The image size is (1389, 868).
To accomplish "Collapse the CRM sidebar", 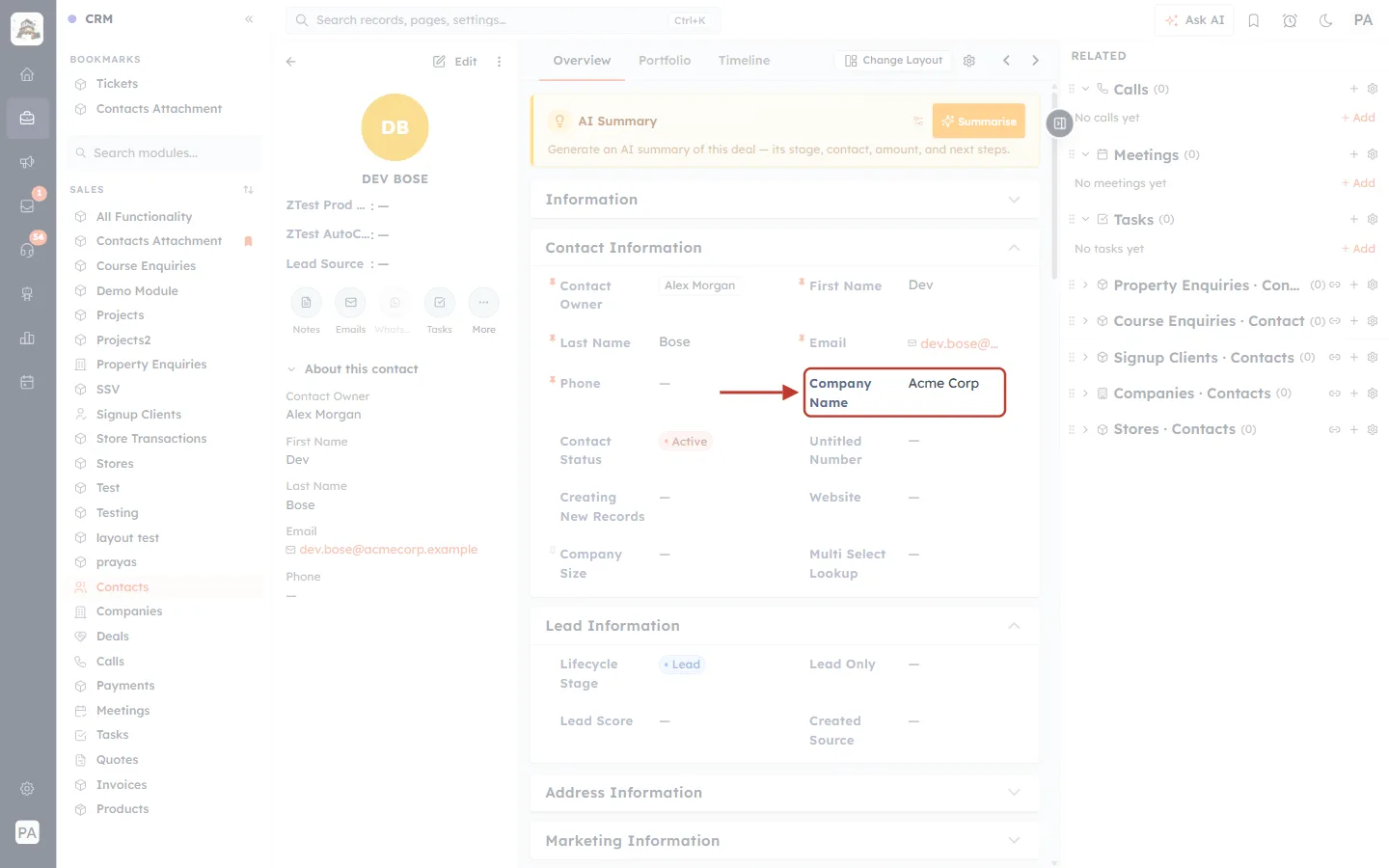I will (249, 19).
